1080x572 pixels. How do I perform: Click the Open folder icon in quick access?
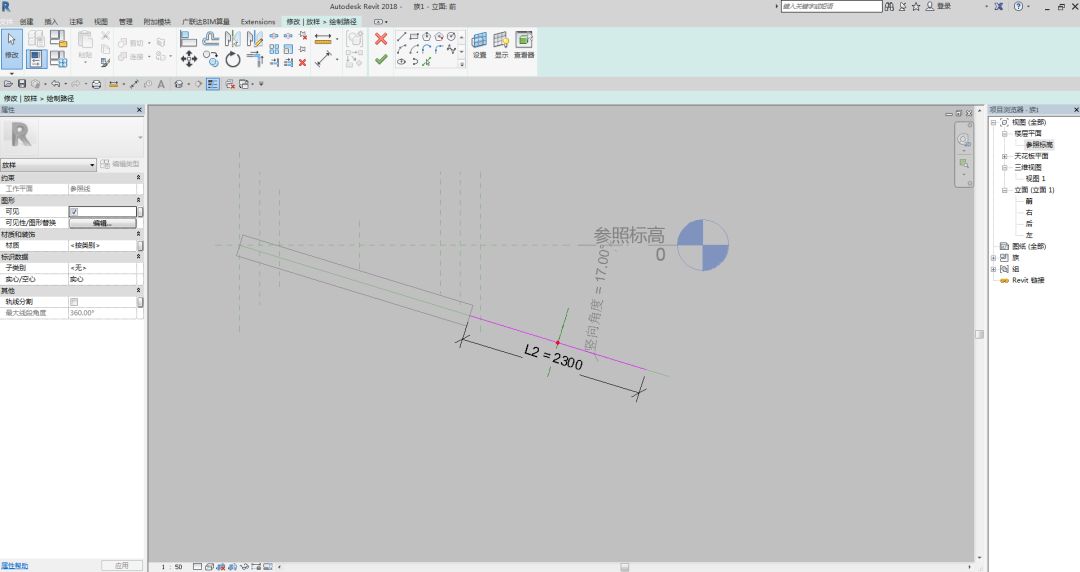tap(8, 84)
